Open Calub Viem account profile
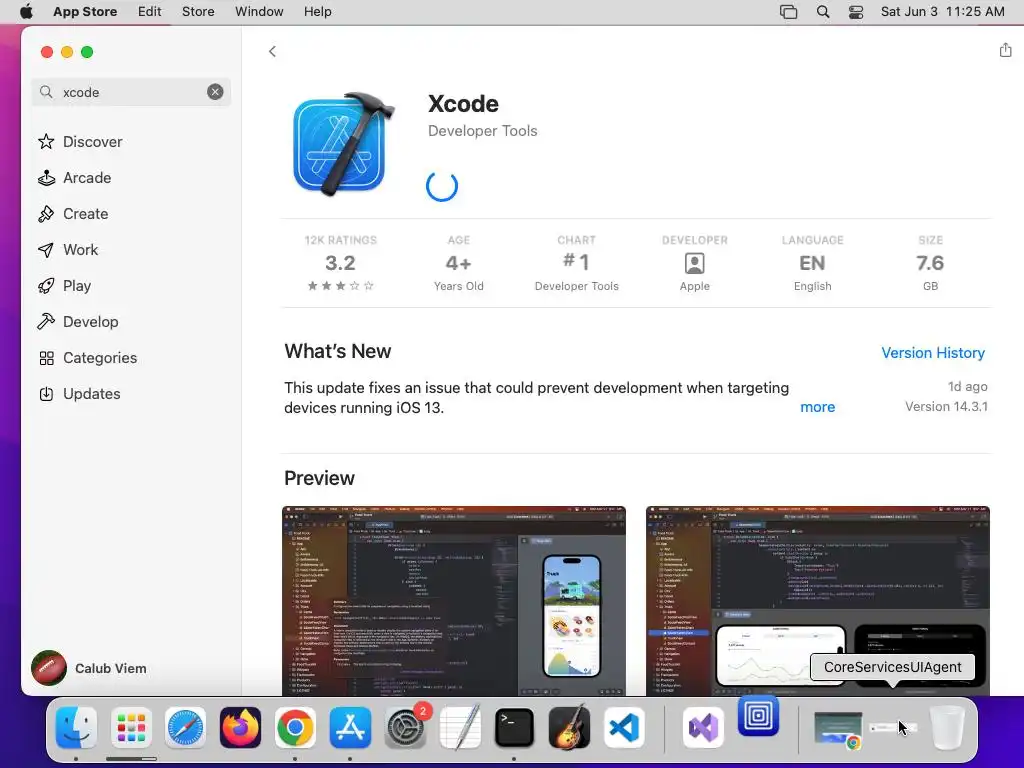Viewport: 1024px width, 768px height. [89, 668]
